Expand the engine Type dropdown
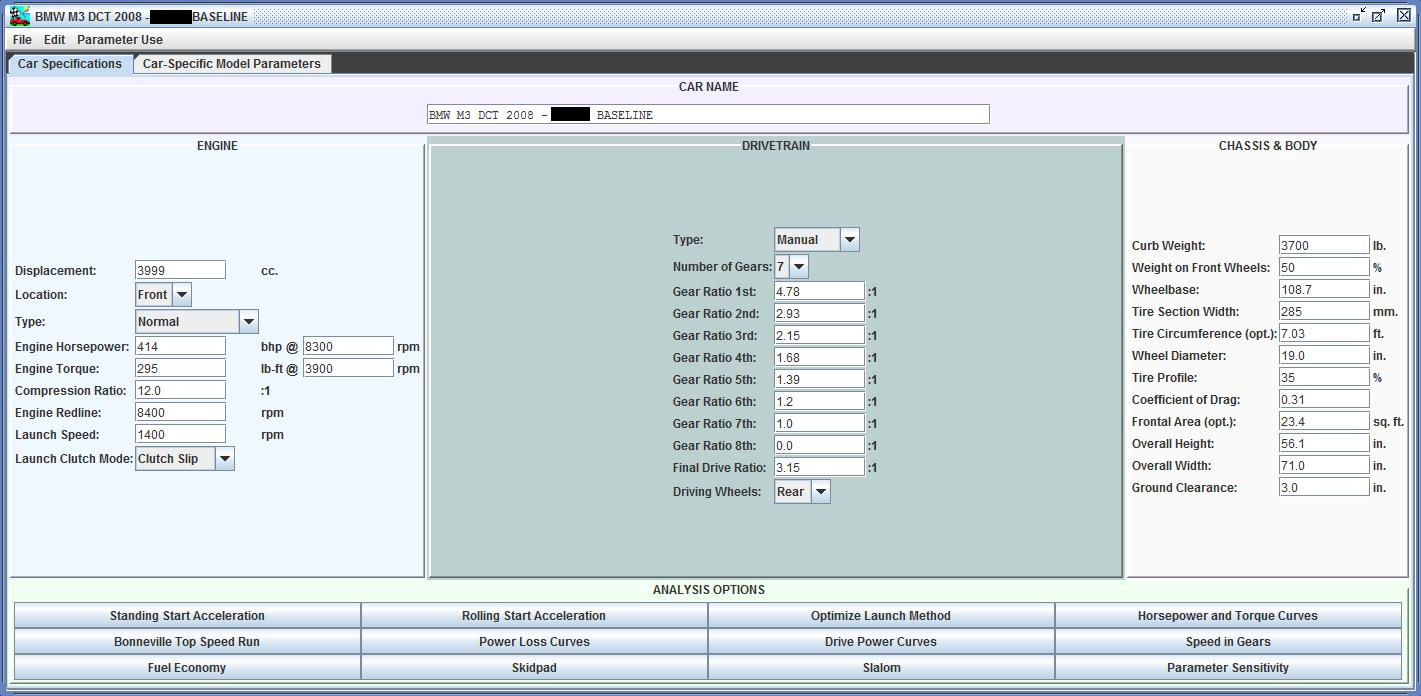Viewport: 1421px width, 696px height. [x=248, y=322]
